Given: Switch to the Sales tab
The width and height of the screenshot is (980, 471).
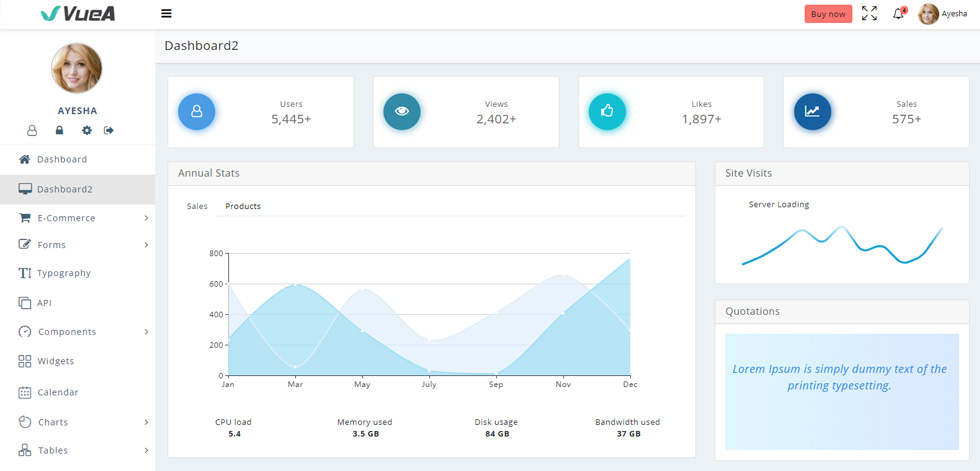Looking at the screenshot, I should click(197, 206).
